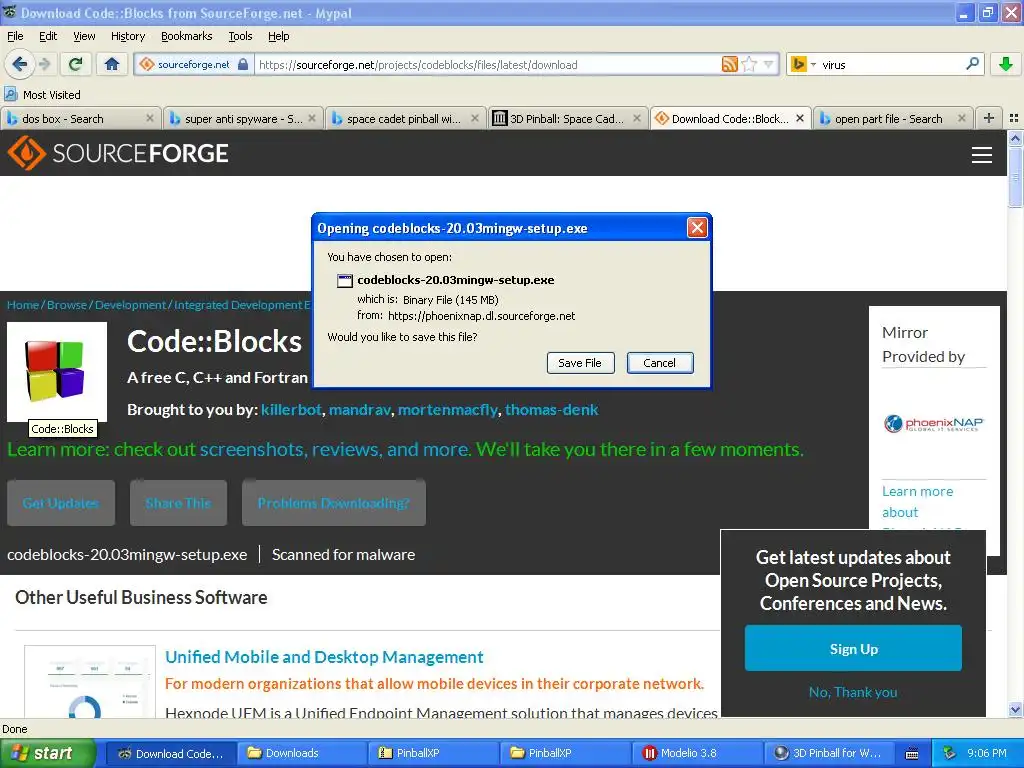This screenshot has height=768, width=1024.
Task: Click the padlock security icon in address bar
Action: pos(243,64)
